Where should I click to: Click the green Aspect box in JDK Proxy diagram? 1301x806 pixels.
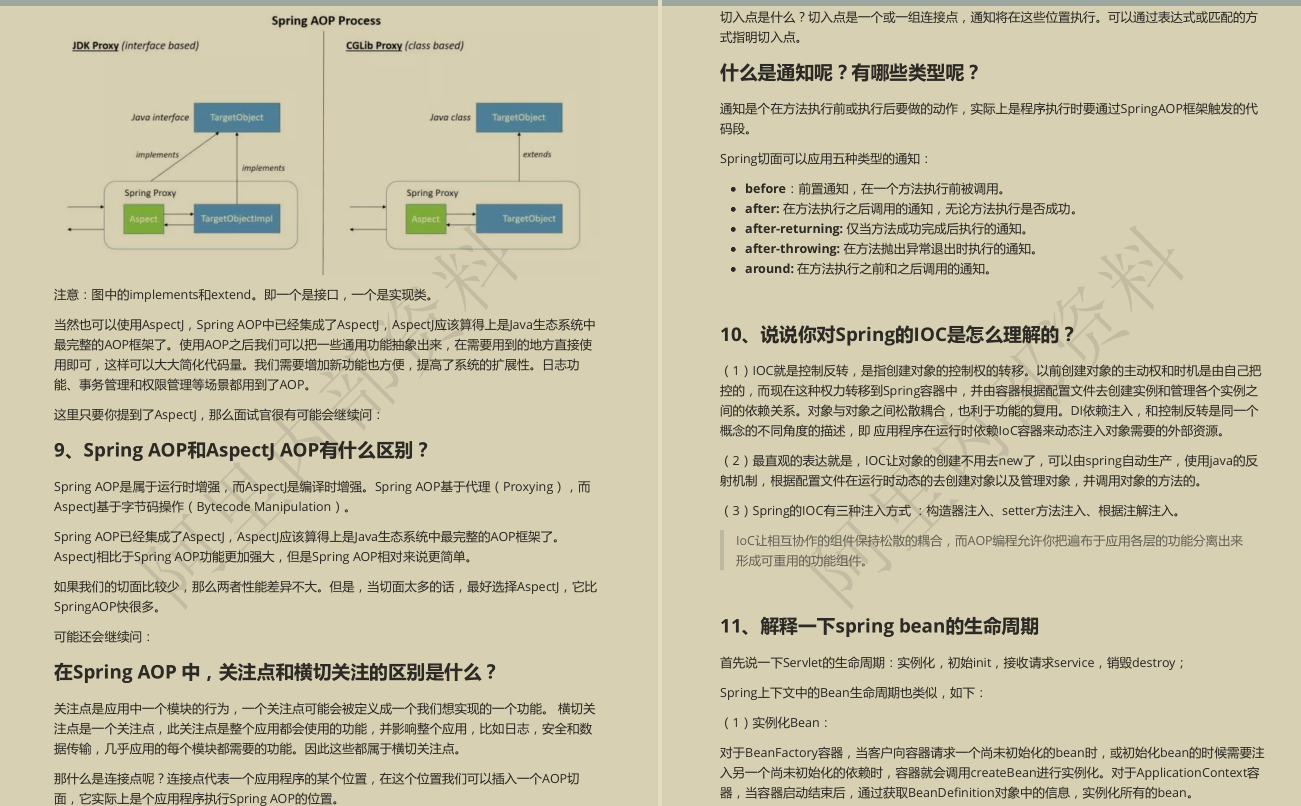pos(143,218)
